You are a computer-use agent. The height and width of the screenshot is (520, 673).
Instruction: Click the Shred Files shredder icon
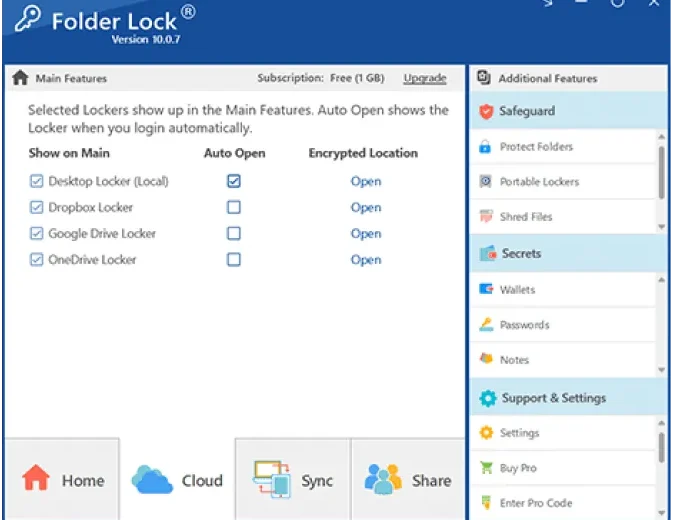point(486,216)
